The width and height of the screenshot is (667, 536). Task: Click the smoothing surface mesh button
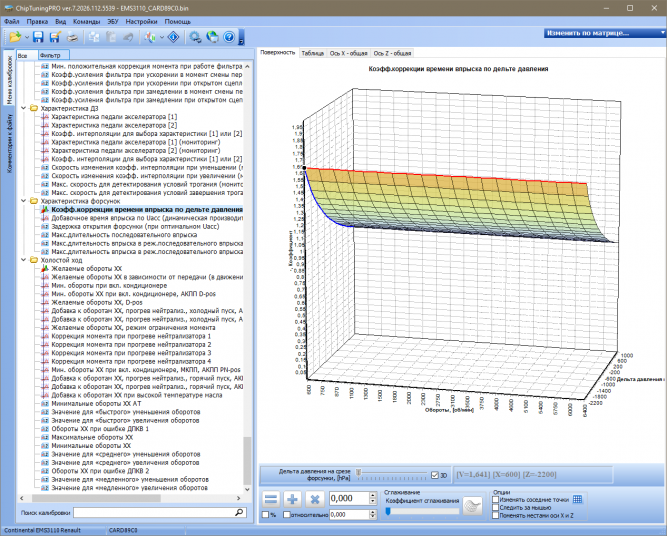pyautogui.click(x=473, y=506)
